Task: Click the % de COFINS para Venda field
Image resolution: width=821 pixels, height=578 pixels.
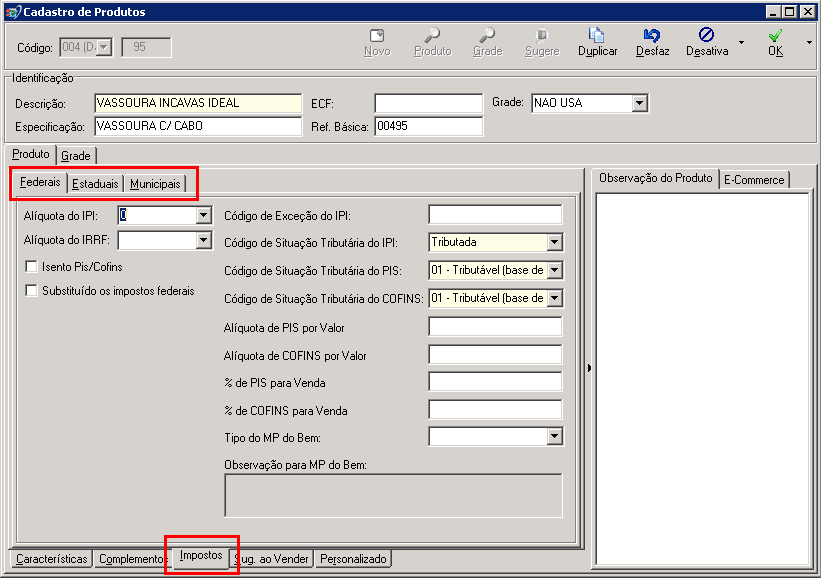Action: pos(495,409)
